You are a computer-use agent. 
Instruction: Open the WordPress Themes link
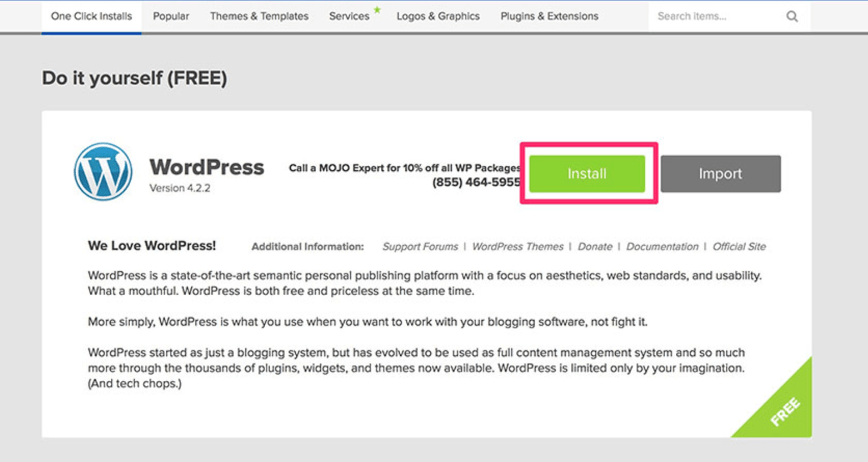[x=518, y=247]
